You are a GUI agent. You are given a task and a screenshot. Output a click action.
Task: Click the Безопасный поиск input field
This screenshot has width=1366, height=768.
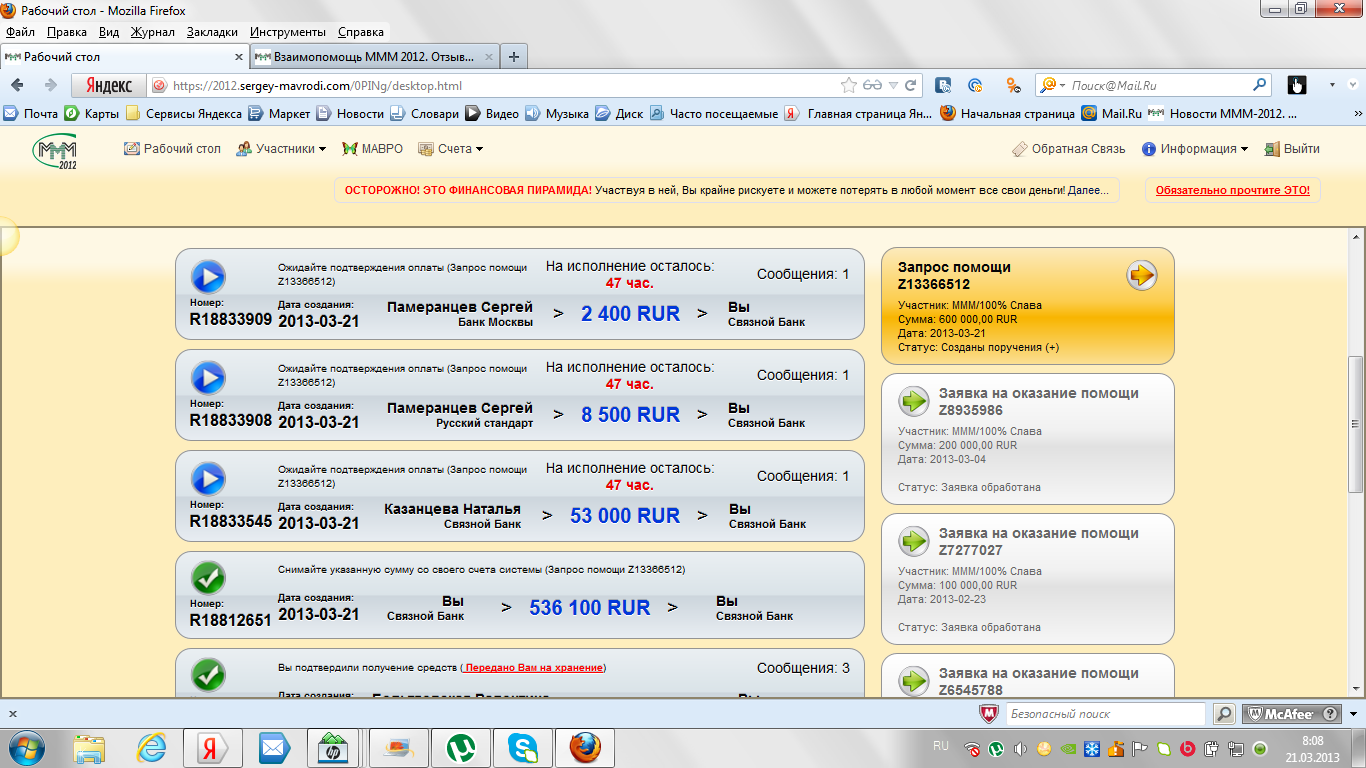(1105, 714)
